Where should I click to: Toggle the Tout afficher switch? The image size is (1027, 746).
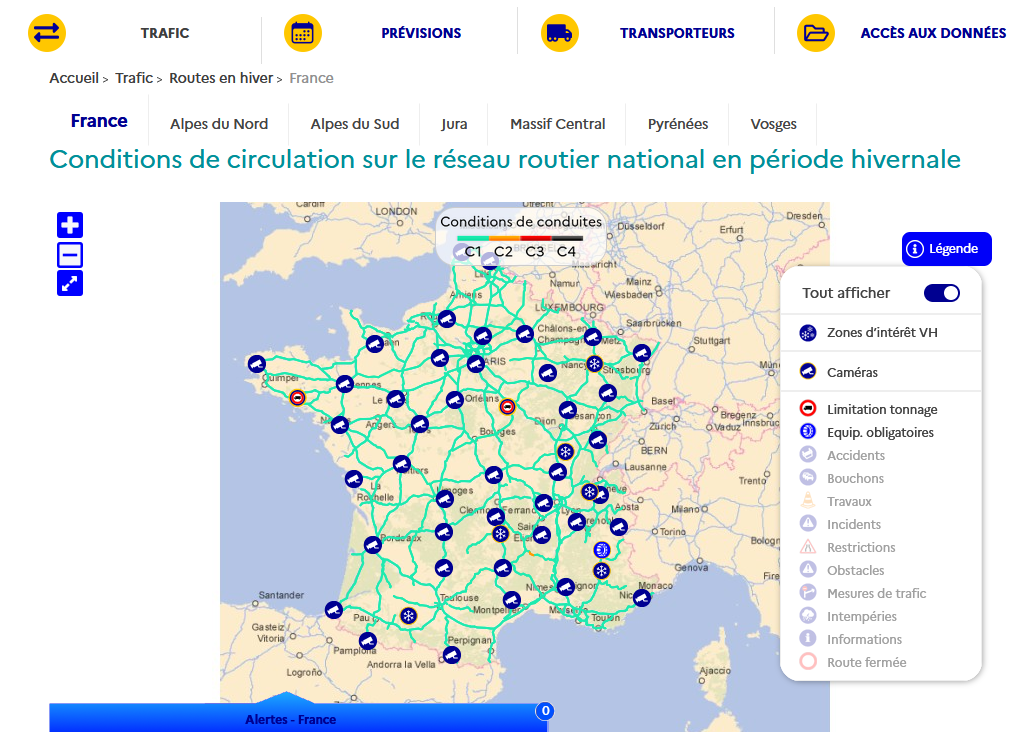[x=941, y=293]
